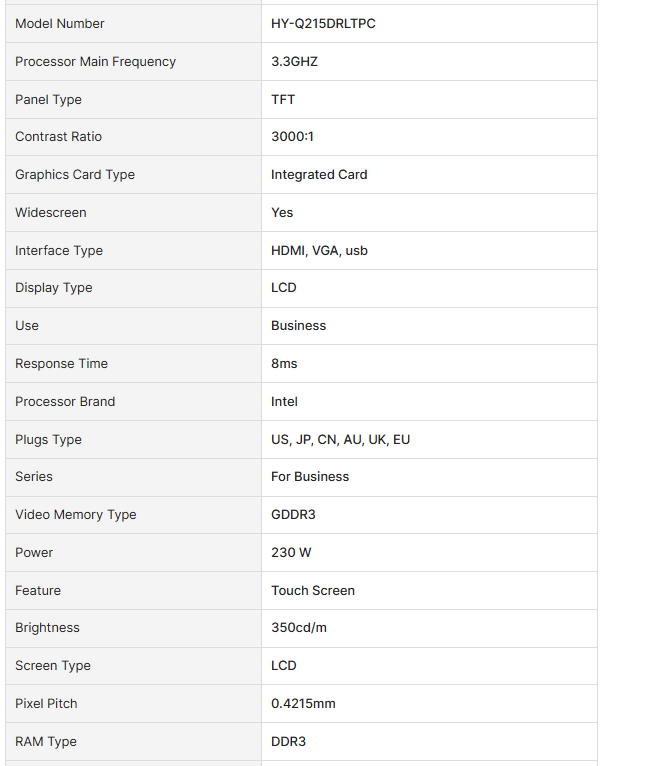Select the Intel processor brand value
Image resolution: width=651 pixels, height=766 pixels.
(284, 402)
